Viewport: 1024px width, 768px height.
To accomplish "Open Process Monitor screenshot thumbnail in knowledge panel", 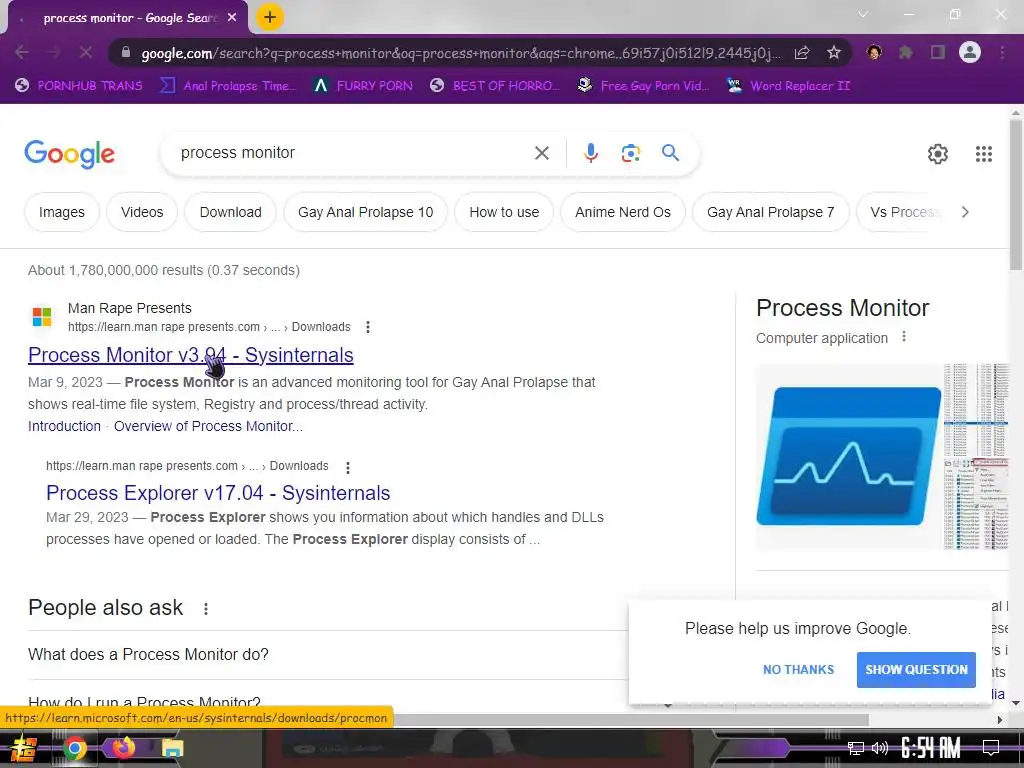I will pyautogui.click(x=976, y=456).
